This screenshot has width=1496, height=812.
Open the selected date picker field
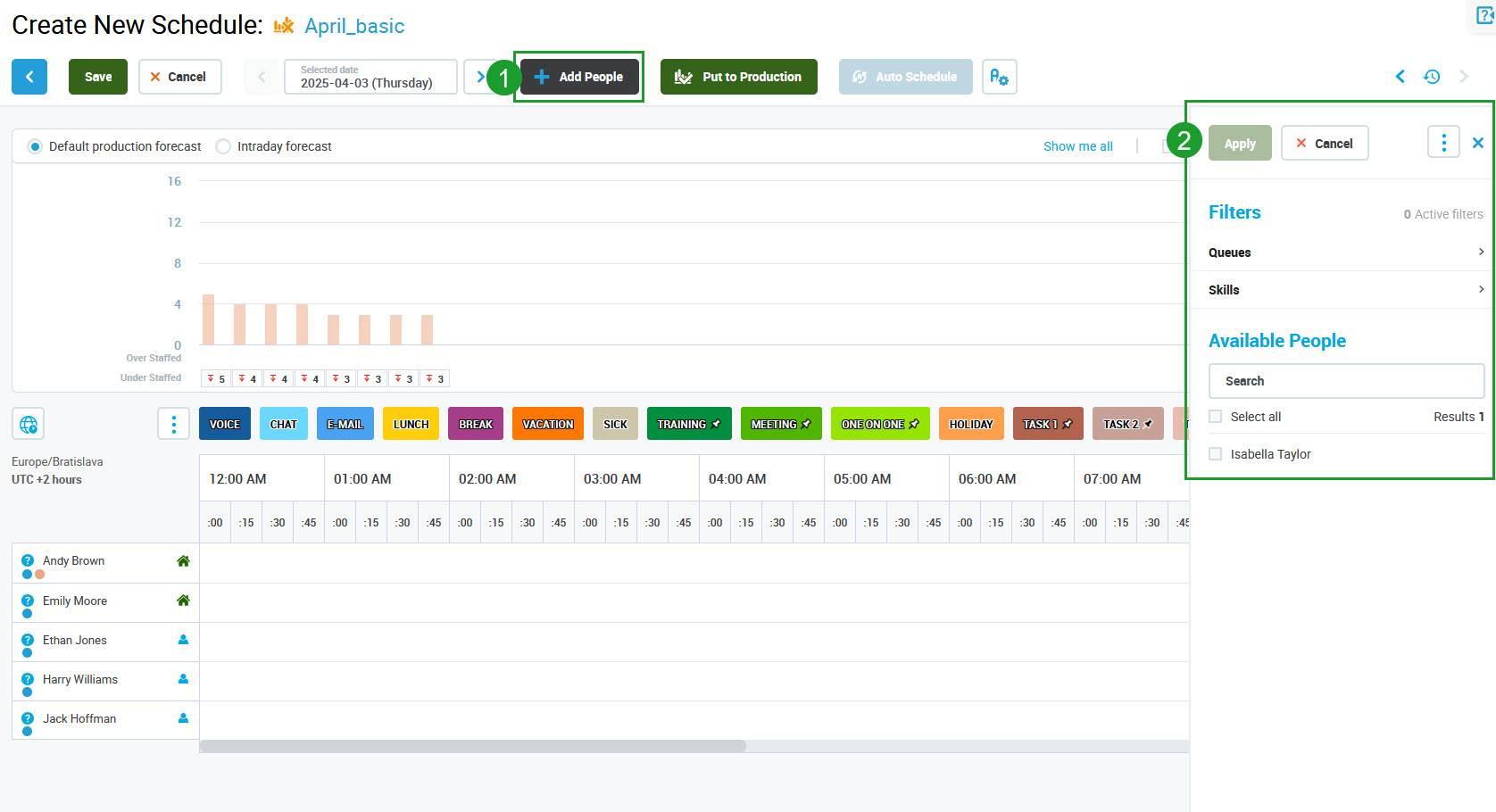(370, 77)
